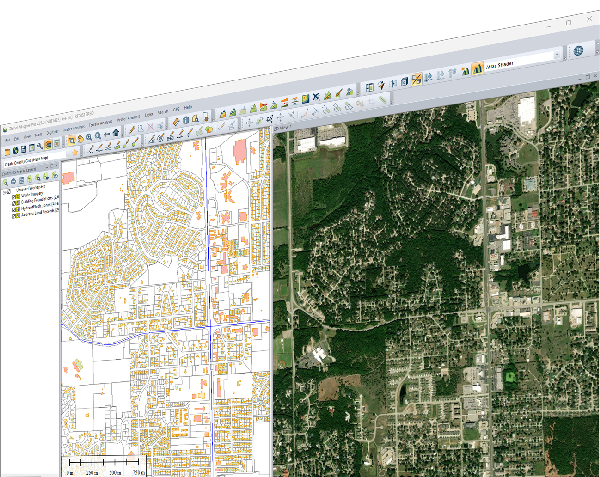This screenshot has width=600, height=477.
Task: Click the Zoom Out minus magnifier icon
Action: point(98,135)
